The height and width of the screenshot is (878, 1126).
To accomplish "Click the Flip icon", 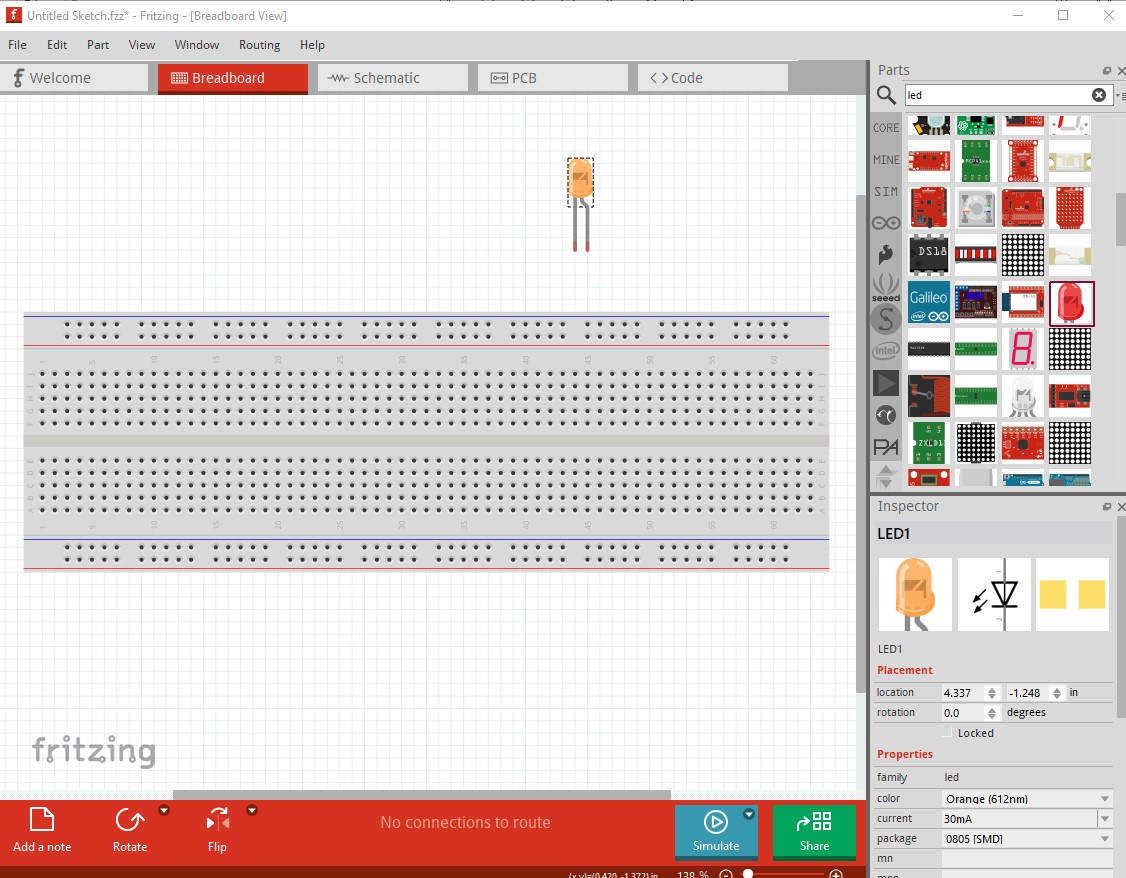I will click(x=218, y=821).
